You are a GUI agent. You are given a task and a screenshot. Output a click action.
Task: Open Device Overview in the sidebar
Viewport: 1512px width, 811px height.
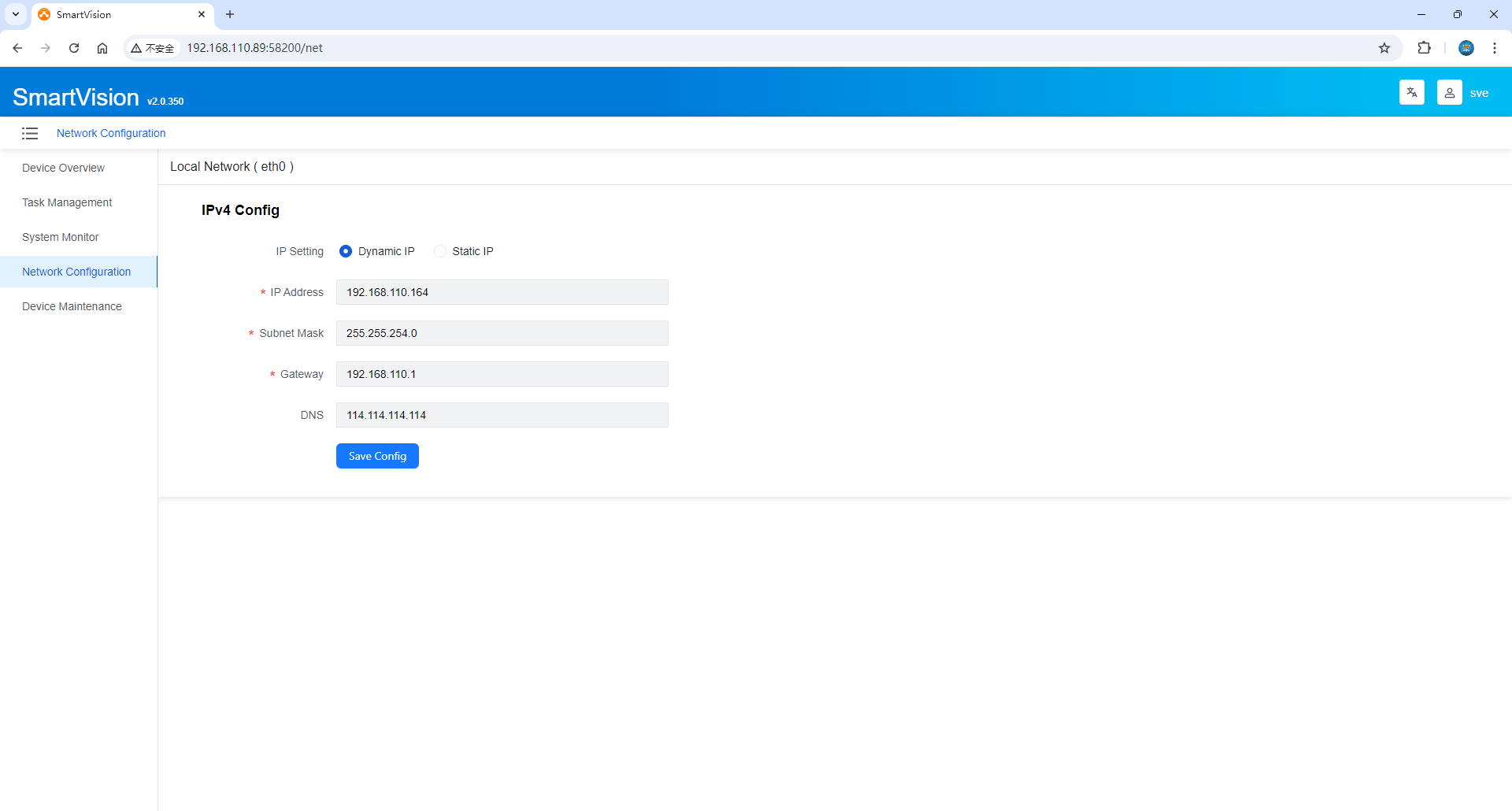click(x=63, y=168)
